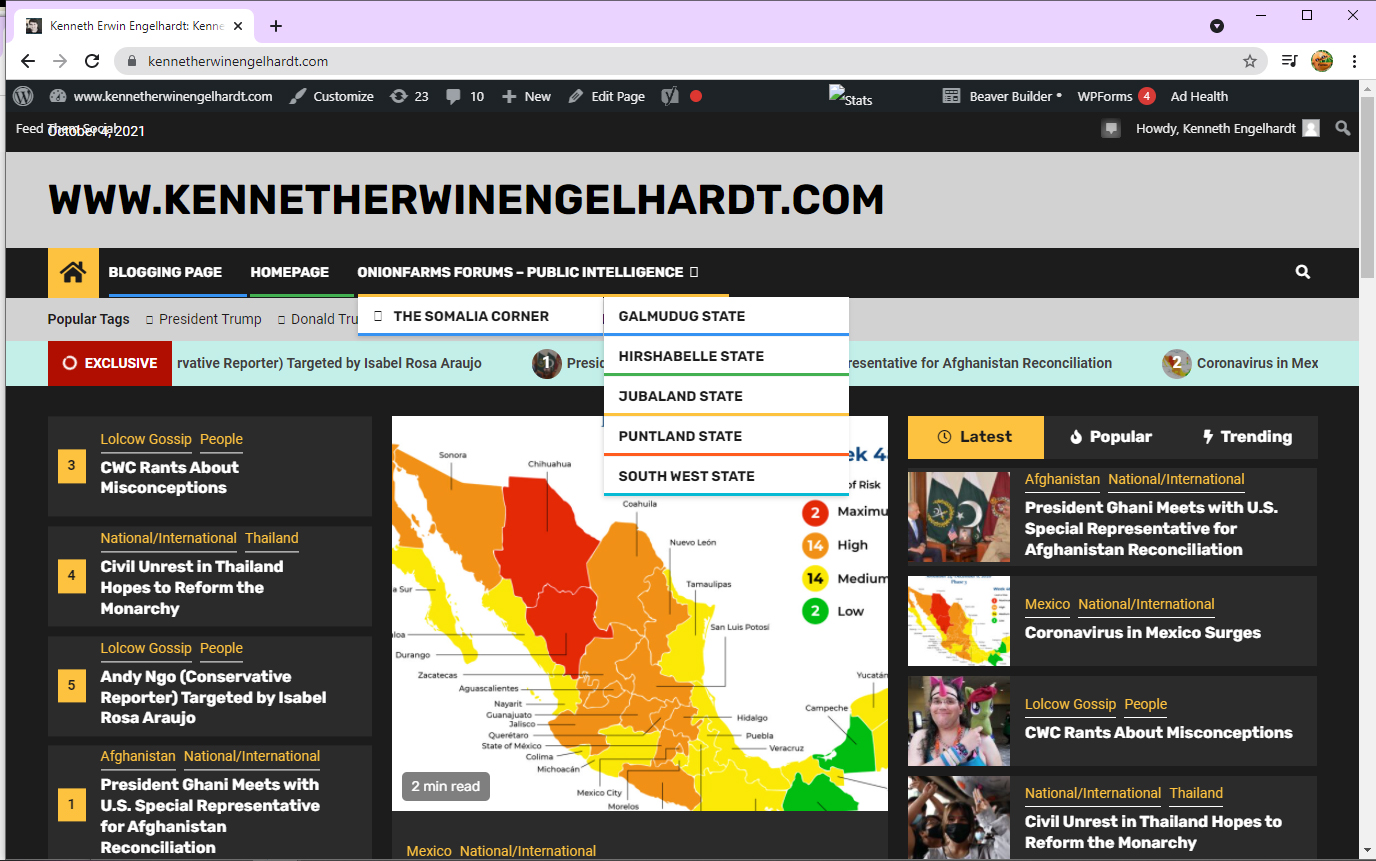1376x861 pixels.
Task: Open Coronavirus in Mexico Surges article
Action: coord(1143,633)
